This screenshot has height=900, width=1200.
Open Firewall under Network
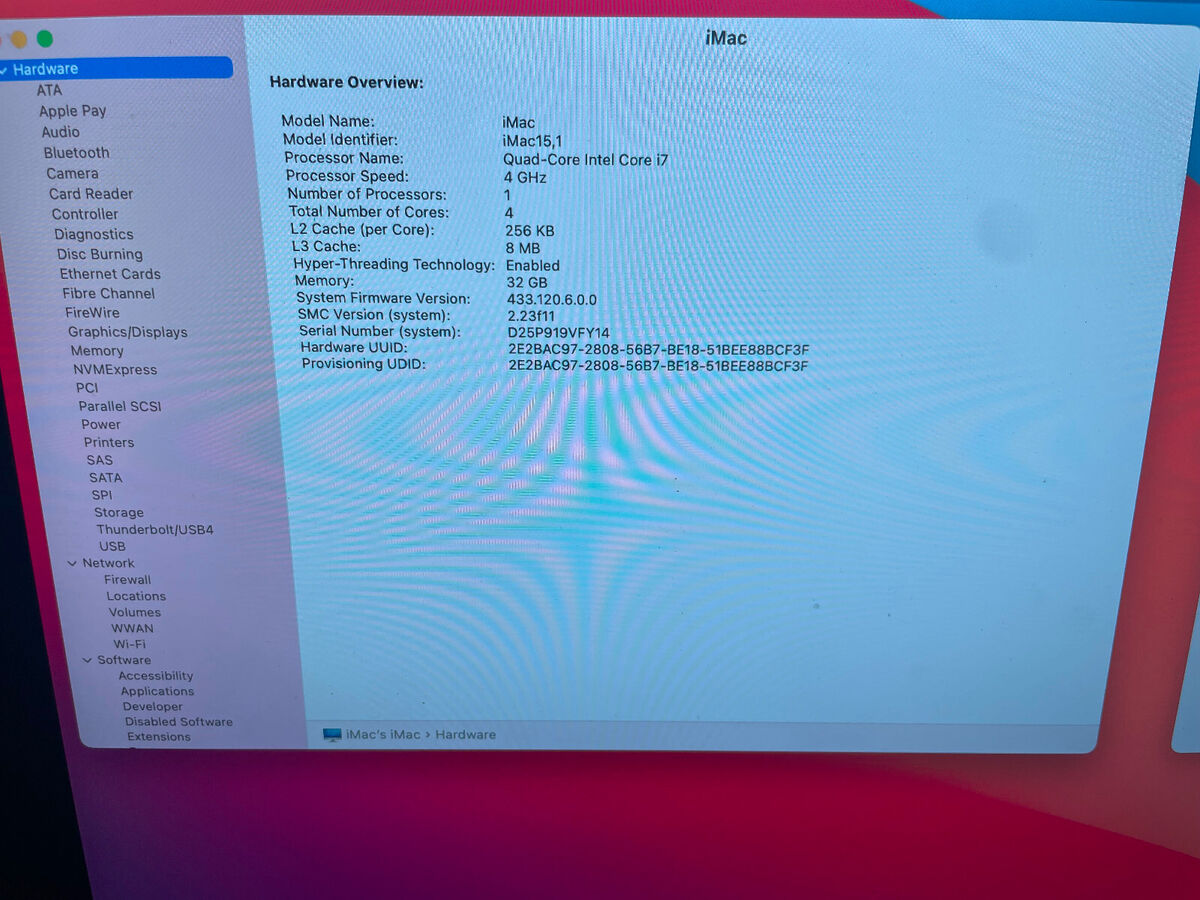point(128,580)
